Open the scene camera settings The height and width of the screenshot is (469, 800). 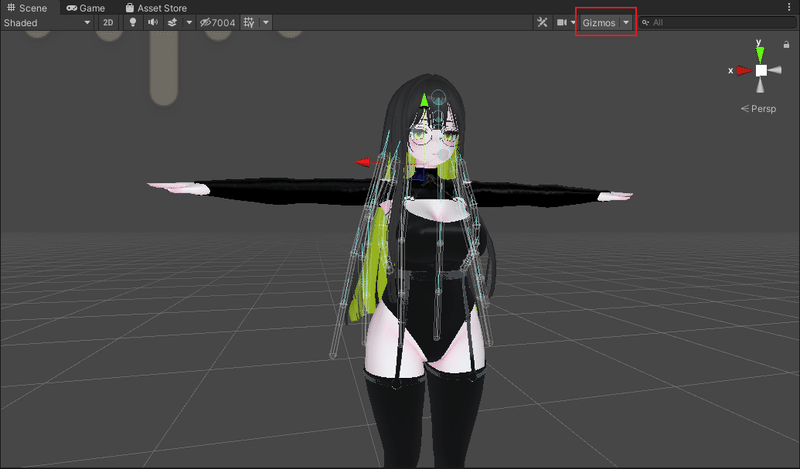(x=562, y=22)
